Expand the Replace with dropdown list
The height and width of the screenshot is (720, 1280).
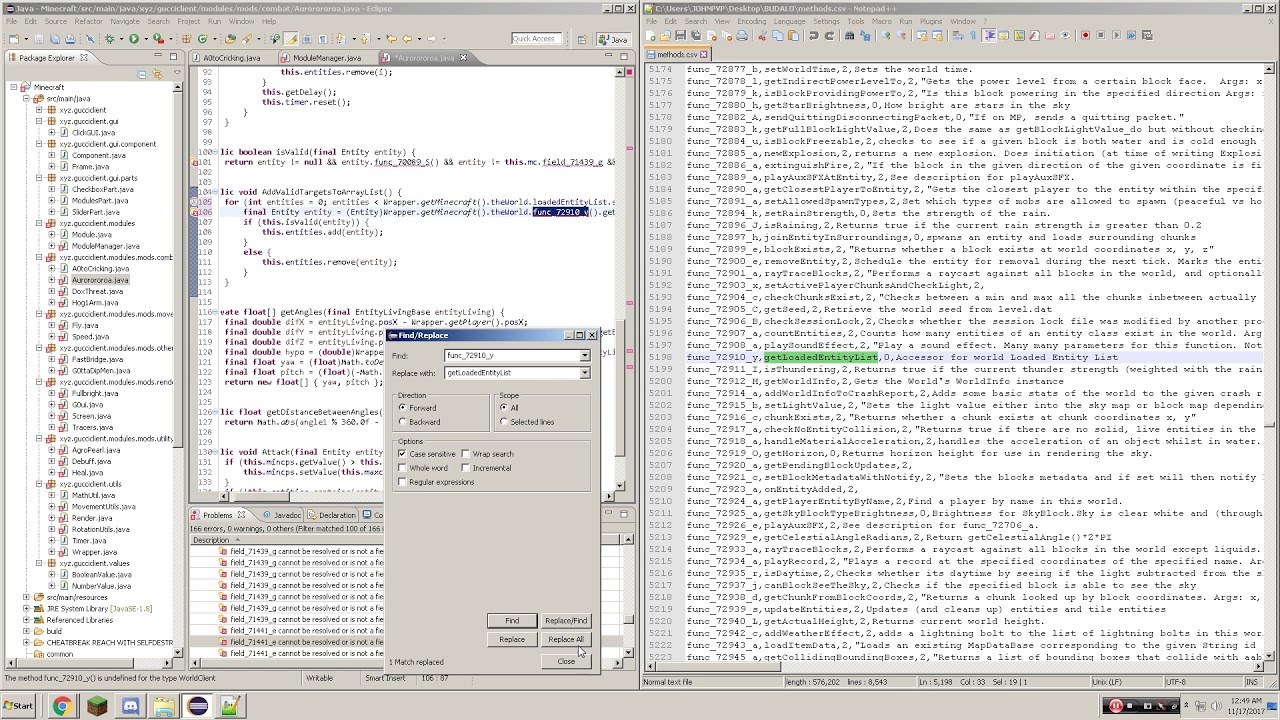[584, 373]
